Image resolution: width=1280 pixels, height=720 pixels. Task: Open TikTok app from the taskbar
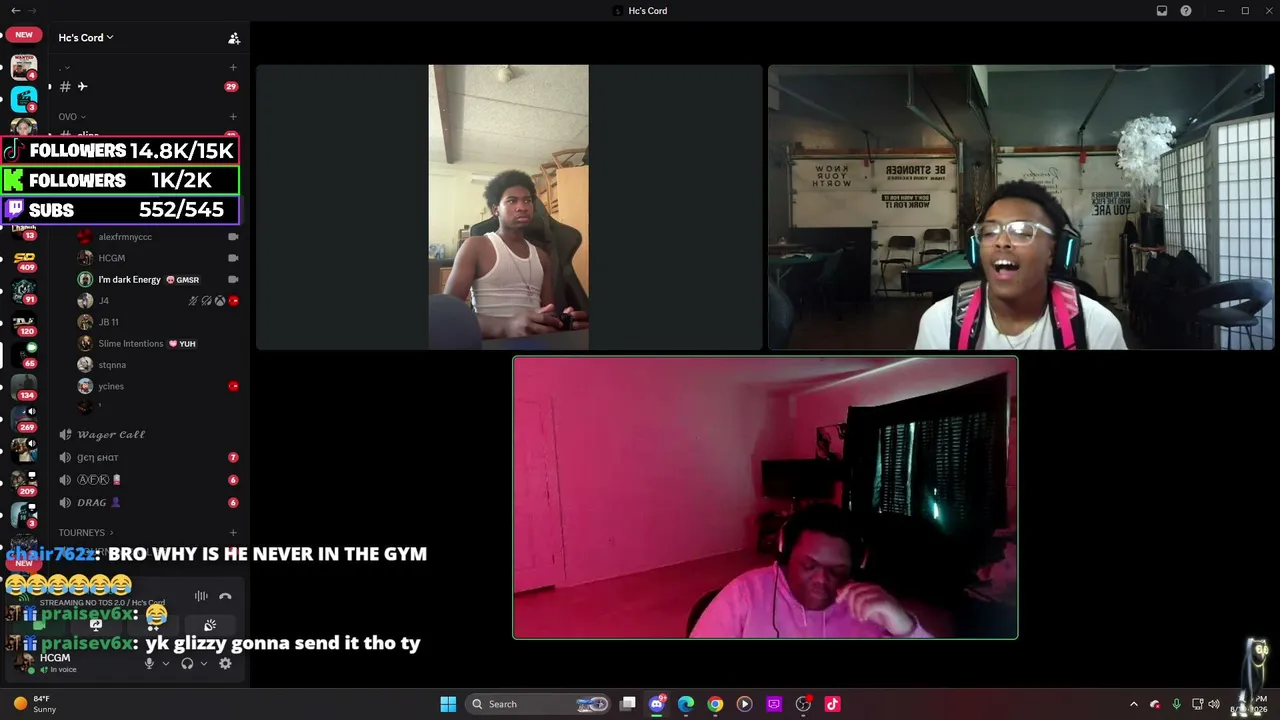[x=832, y=704]
